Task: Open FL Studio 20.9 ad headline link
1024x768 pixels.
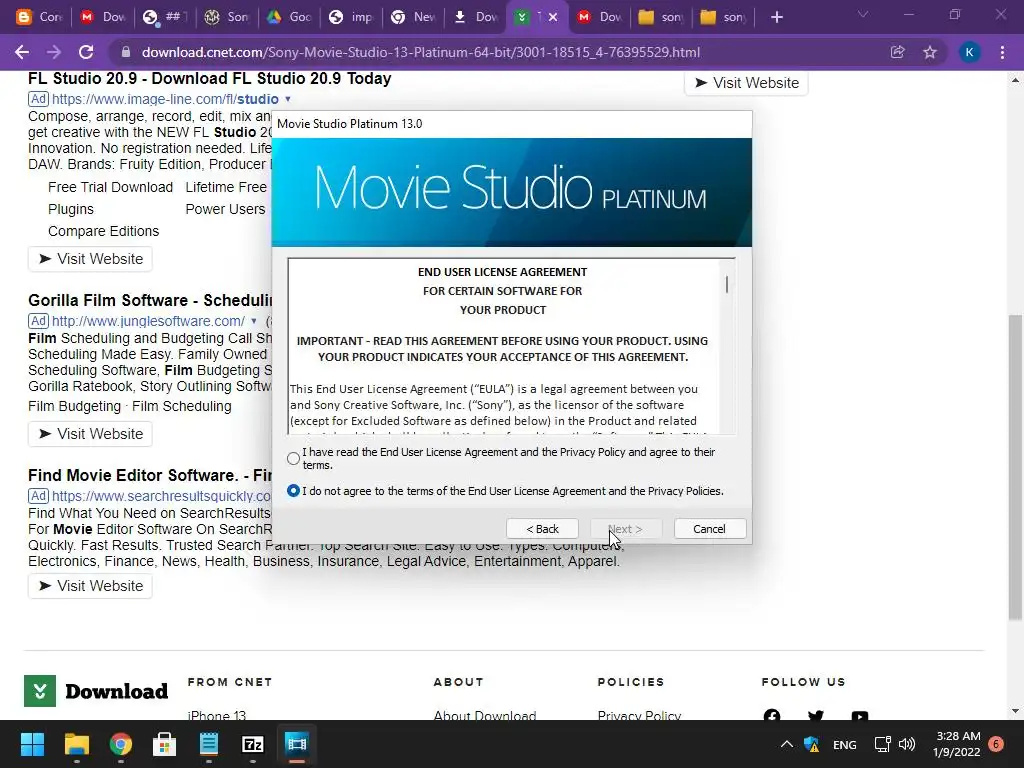Action: tap(210, 78)
